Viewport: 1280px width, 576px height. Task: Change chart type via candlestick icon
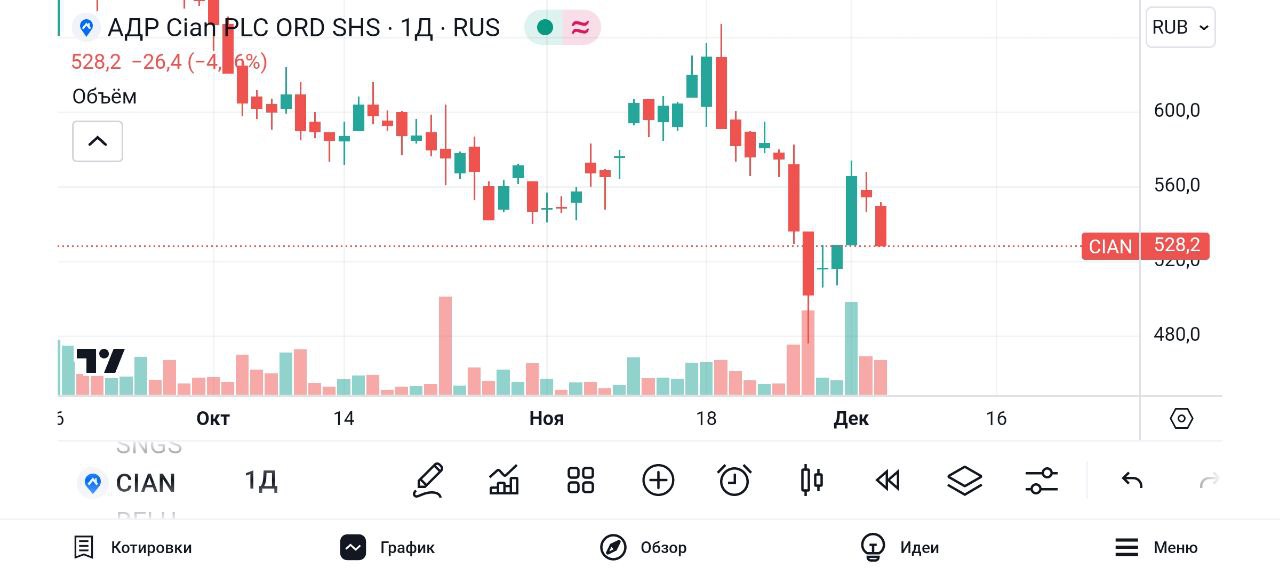coord(811,481)
